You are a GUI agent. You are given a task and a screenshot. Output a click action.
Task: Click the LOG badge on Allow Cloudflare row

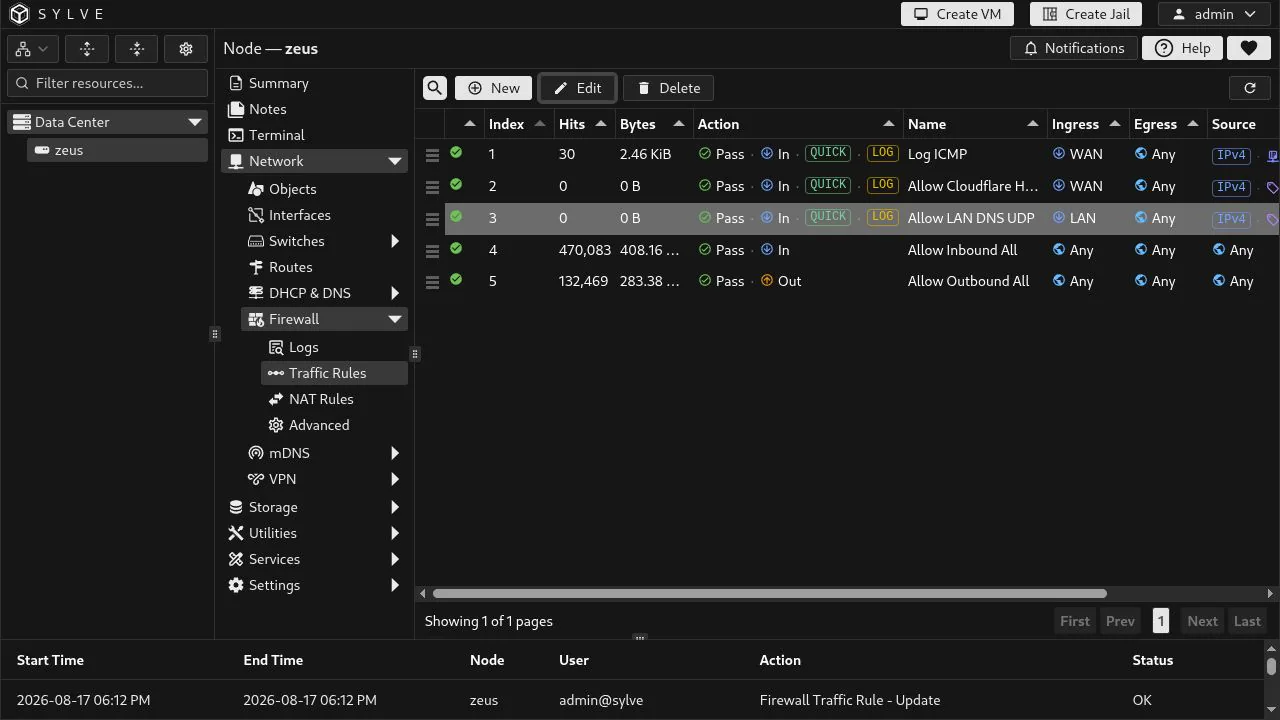click(x=882, y=185)
